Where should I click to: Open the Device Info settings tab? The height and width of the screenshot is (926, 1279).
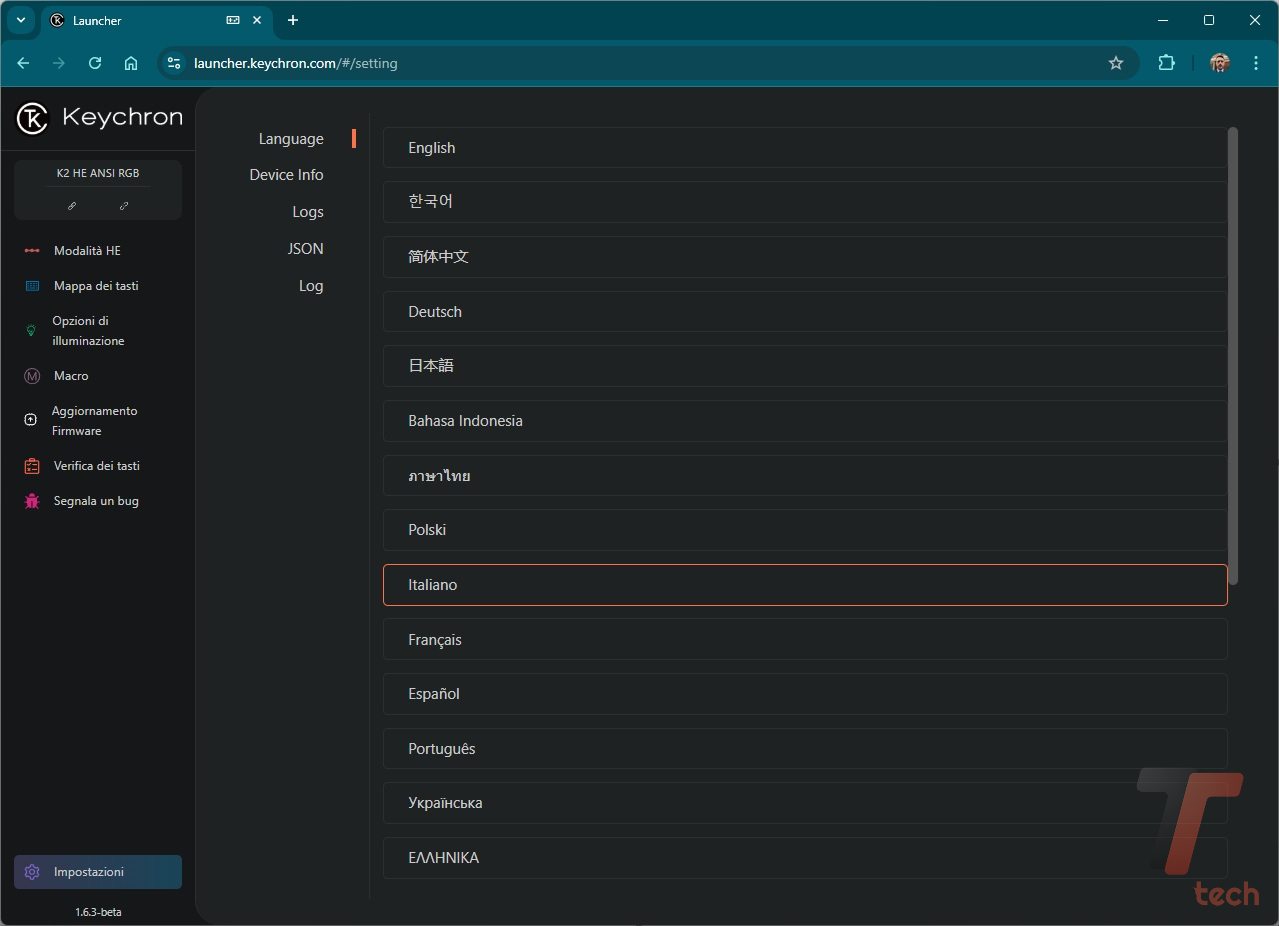pyautogui.click(x=286, y=175)
